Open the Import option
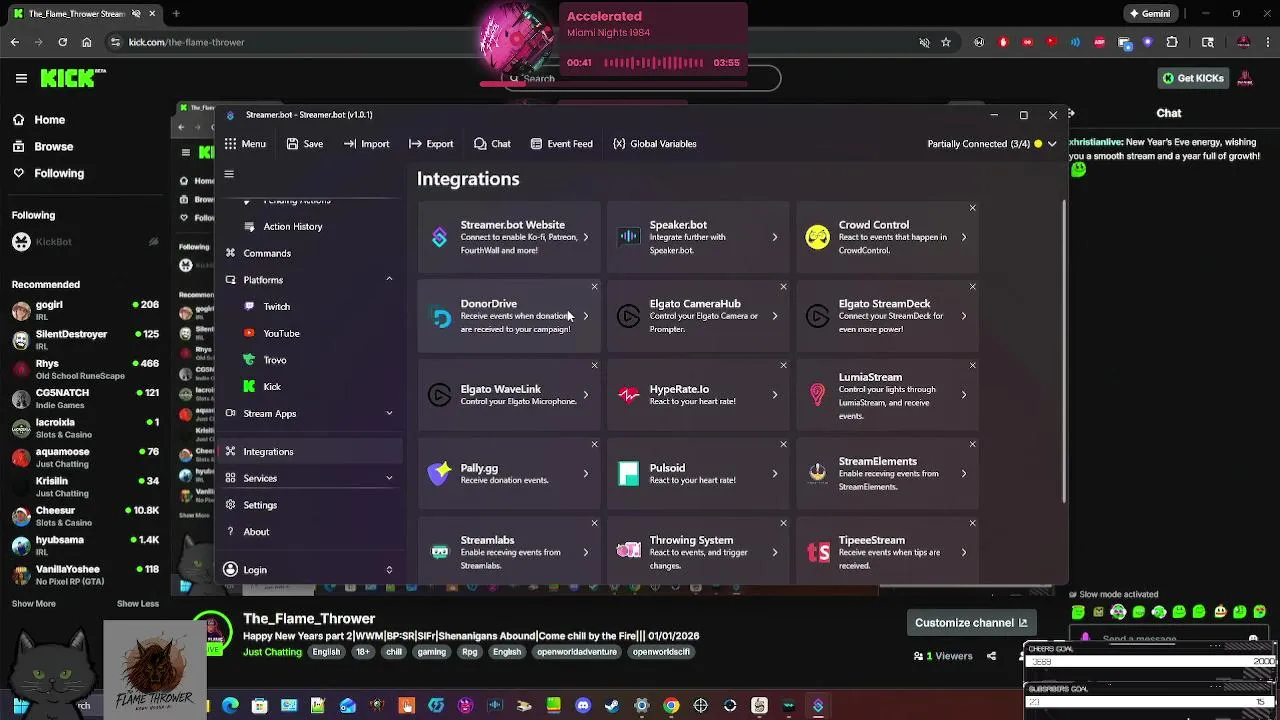Screen dimensions: 1280x720 [366, 144]
